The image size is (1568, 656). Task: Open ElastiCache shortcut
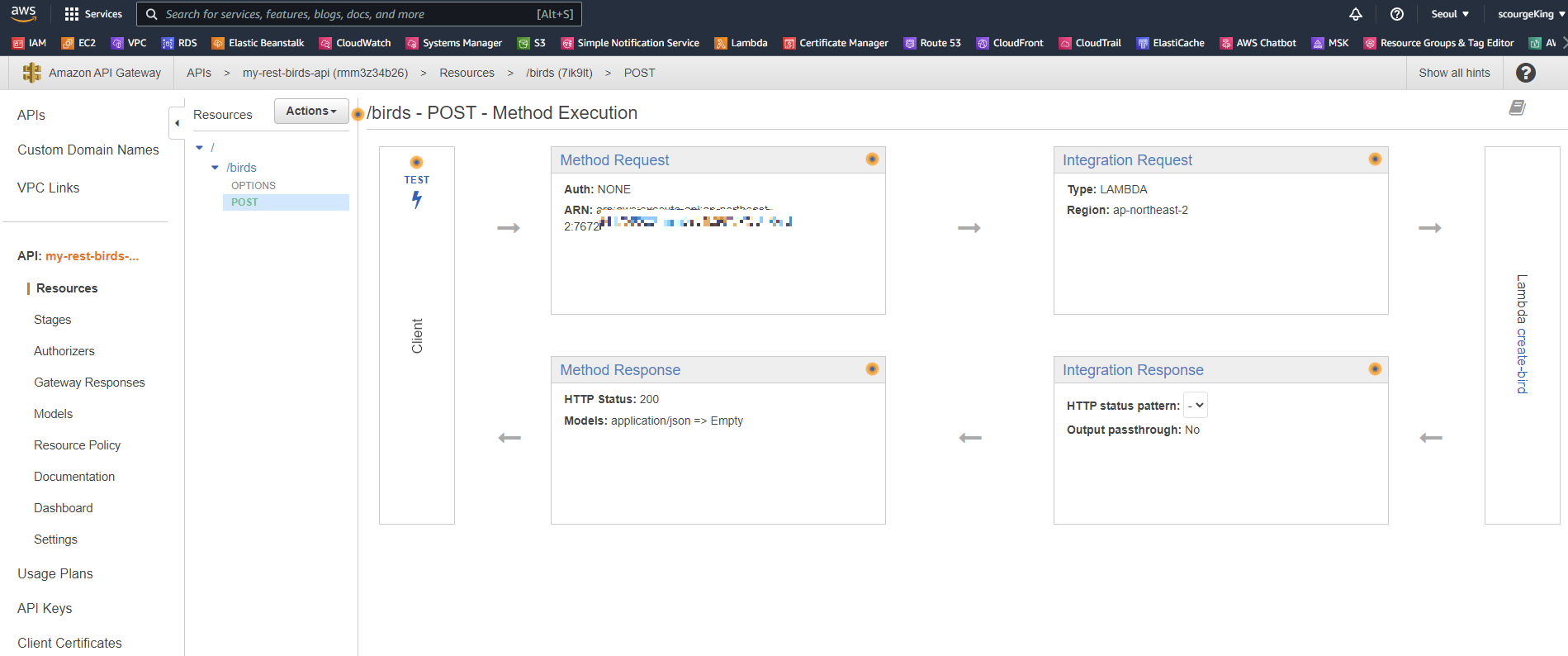1170,43
